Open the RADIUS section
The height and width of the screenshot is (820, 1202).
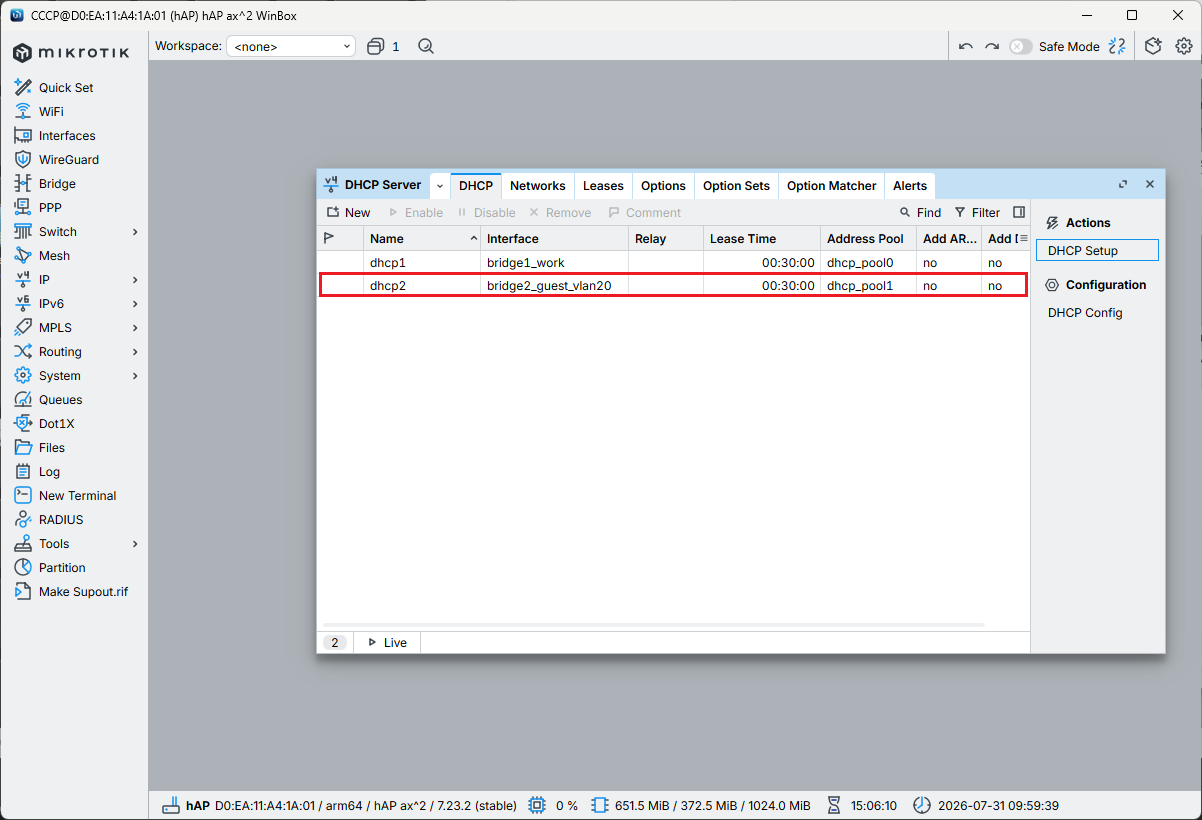[60, 519]
